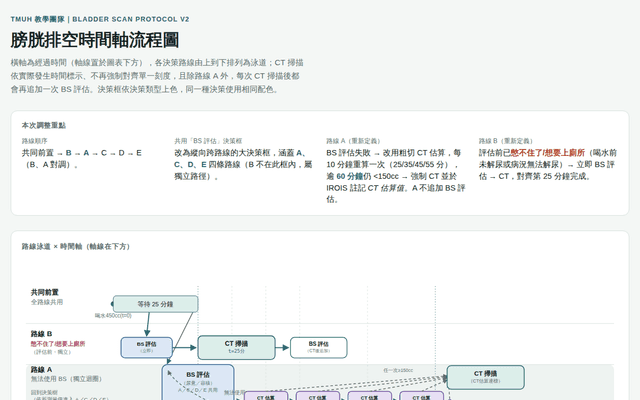The width and height of the screenshot is (640, 400).
Task: Click the 路線順序 summary column label
Action: point(35,141)
